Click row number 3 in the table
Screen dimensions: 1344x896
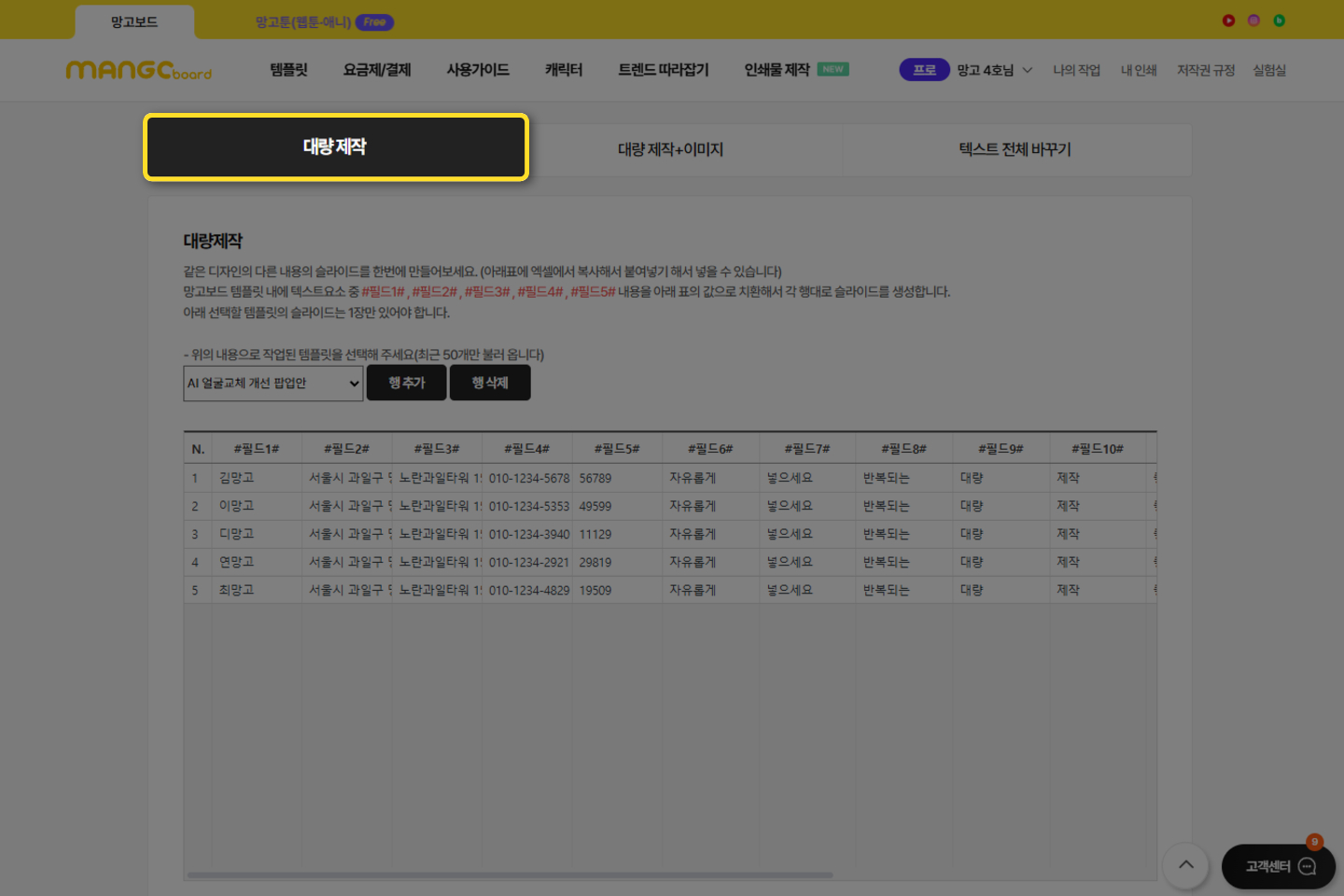click(198, 534)
